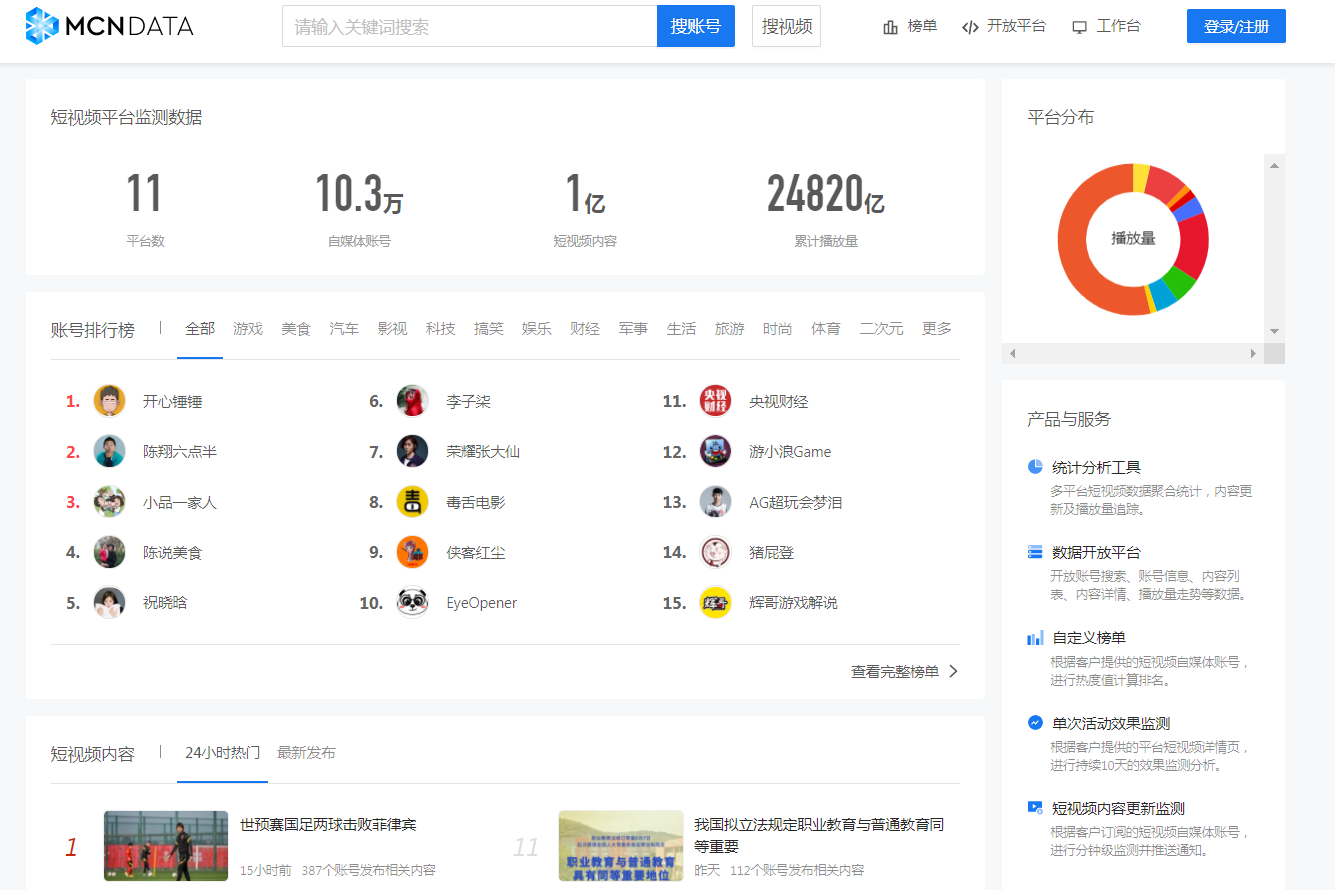This screenshot has width=1335, height=890.
Task: Select the 体育 category tab
Action: (826, 329)
